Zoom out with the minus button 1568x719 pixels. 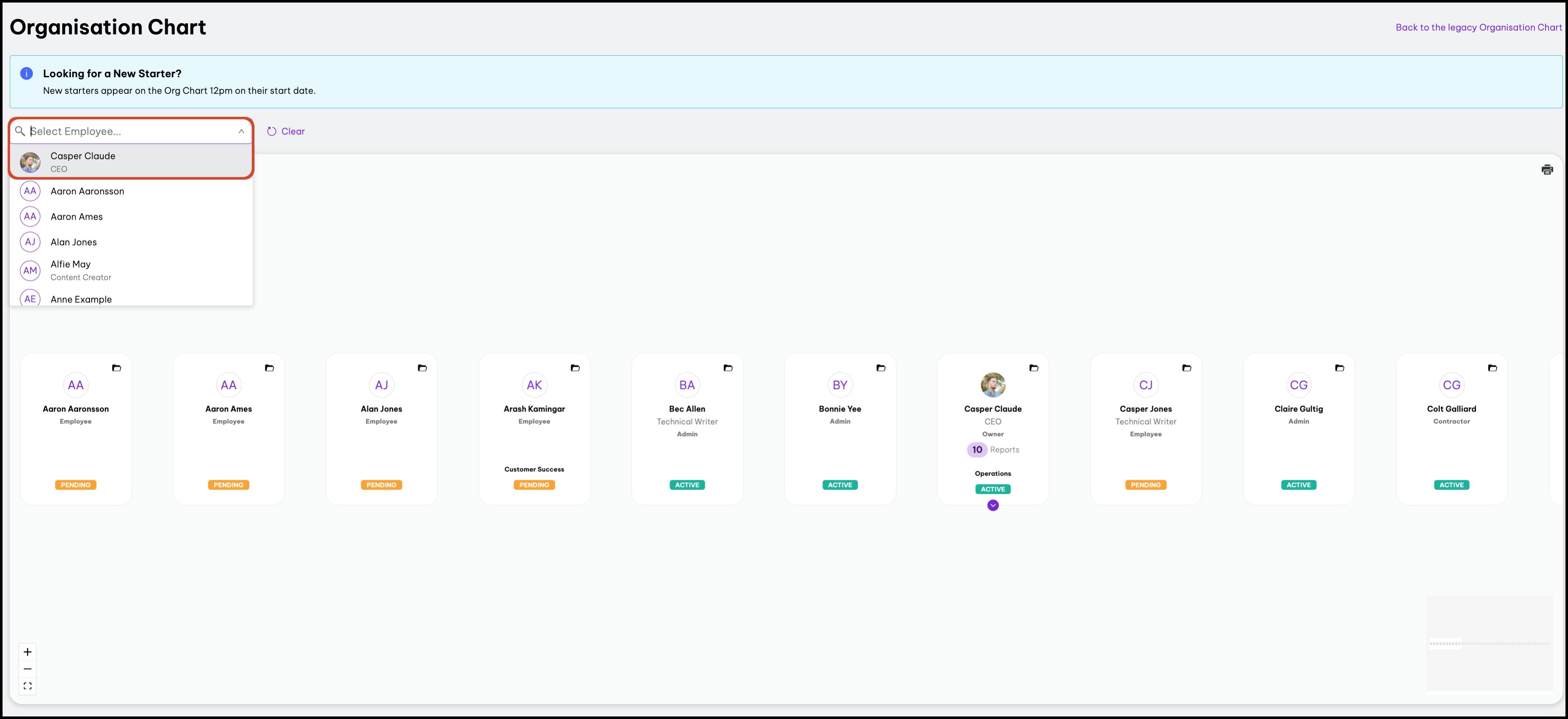[x=27, y=669]
